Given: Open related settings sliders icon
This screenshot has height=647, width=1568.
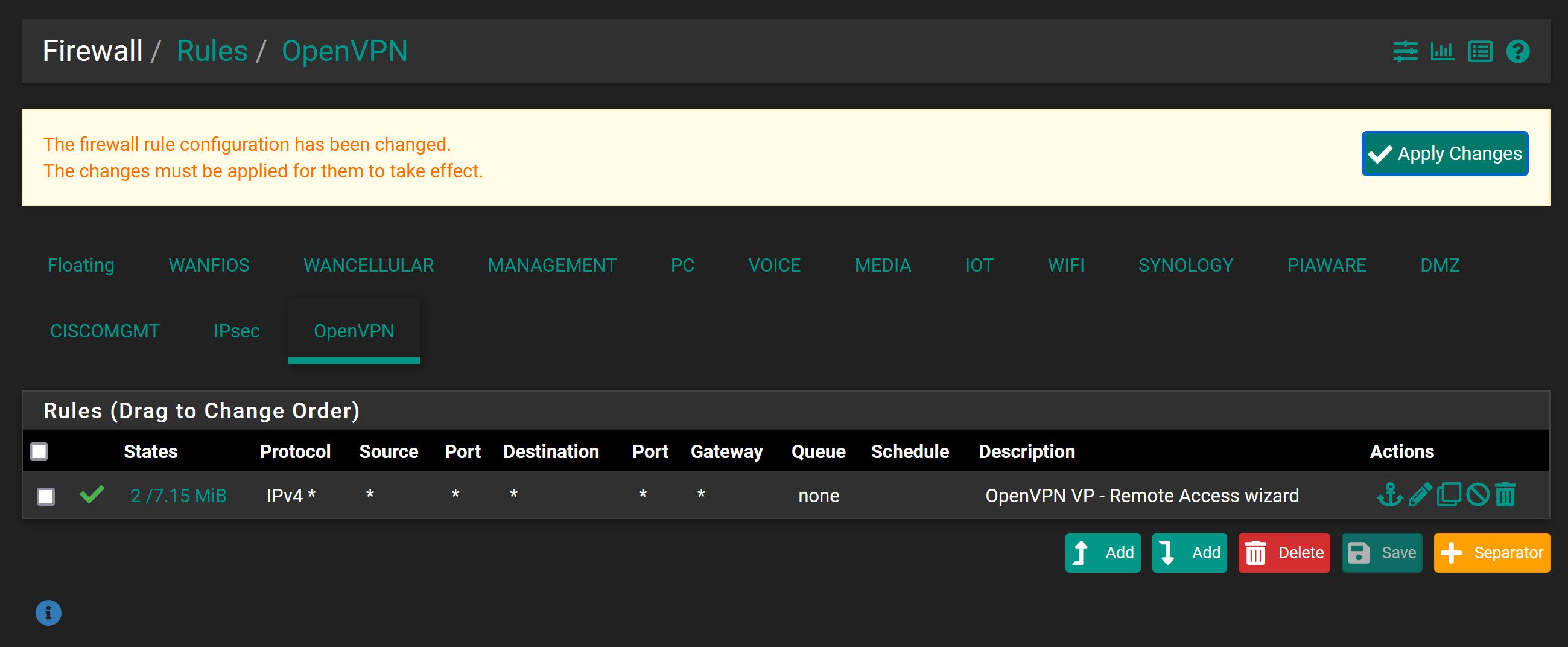Looking at the screenshot, I should click(1405, 51).
